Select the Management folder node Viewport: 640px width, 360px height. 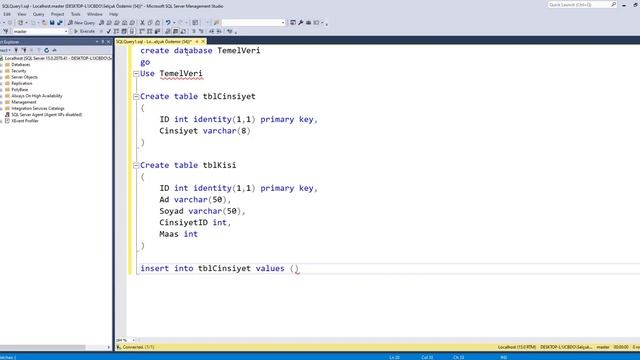24,102
